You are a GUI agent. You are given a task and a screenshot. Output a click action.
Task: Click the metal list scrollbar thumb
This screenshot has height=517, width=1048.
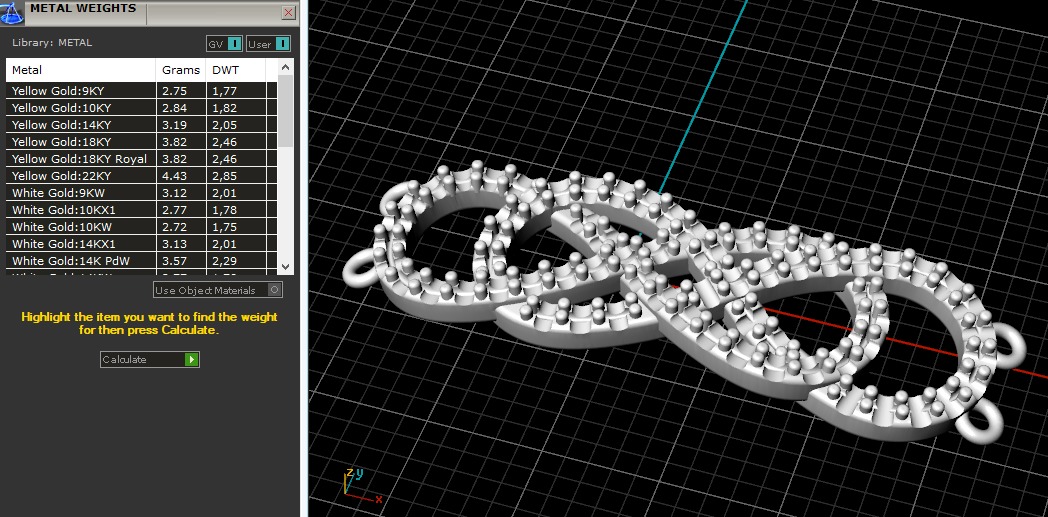point(285,111)
